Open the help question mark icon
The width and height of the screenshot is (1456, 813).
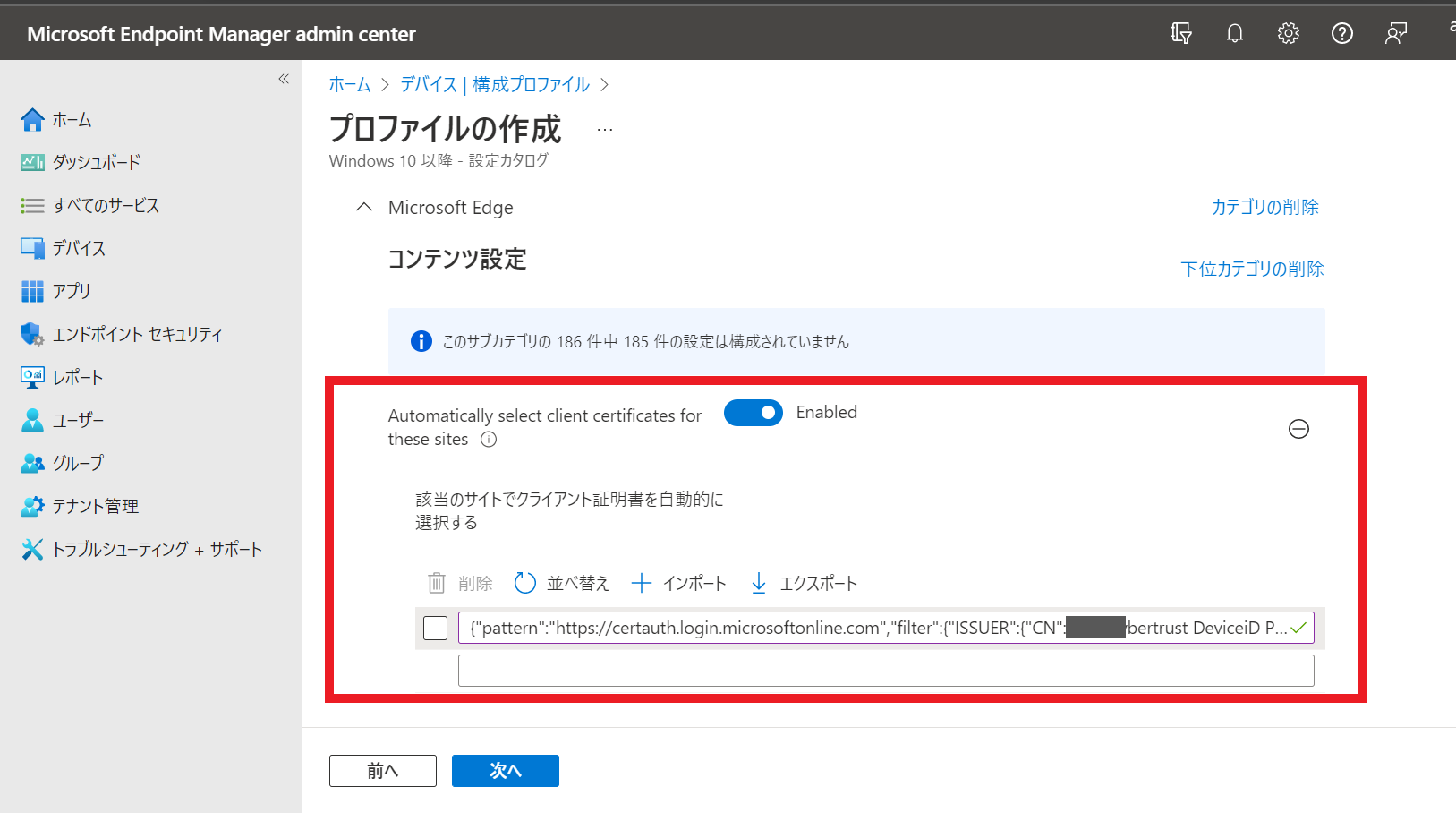click(x=1342, y=33)
